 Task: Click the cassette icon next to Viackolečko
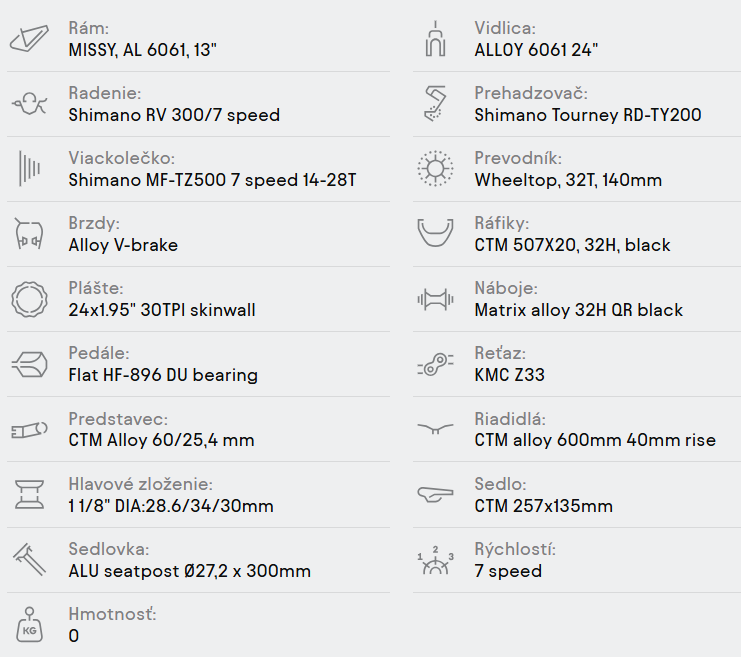pos(29,168)
